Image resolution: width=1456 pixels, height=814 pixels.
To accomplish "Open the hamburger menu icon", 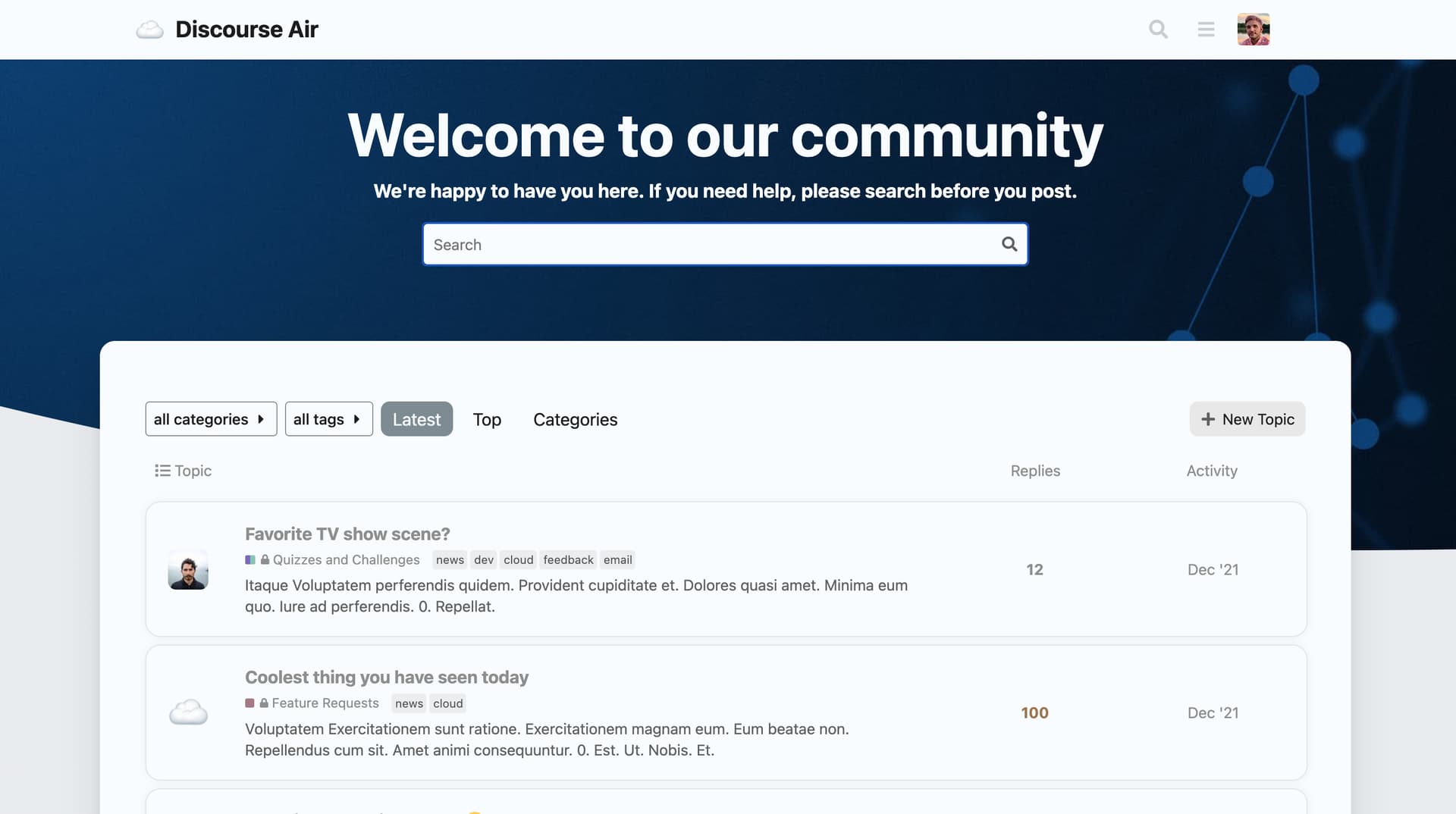I will pos(1206,30).
